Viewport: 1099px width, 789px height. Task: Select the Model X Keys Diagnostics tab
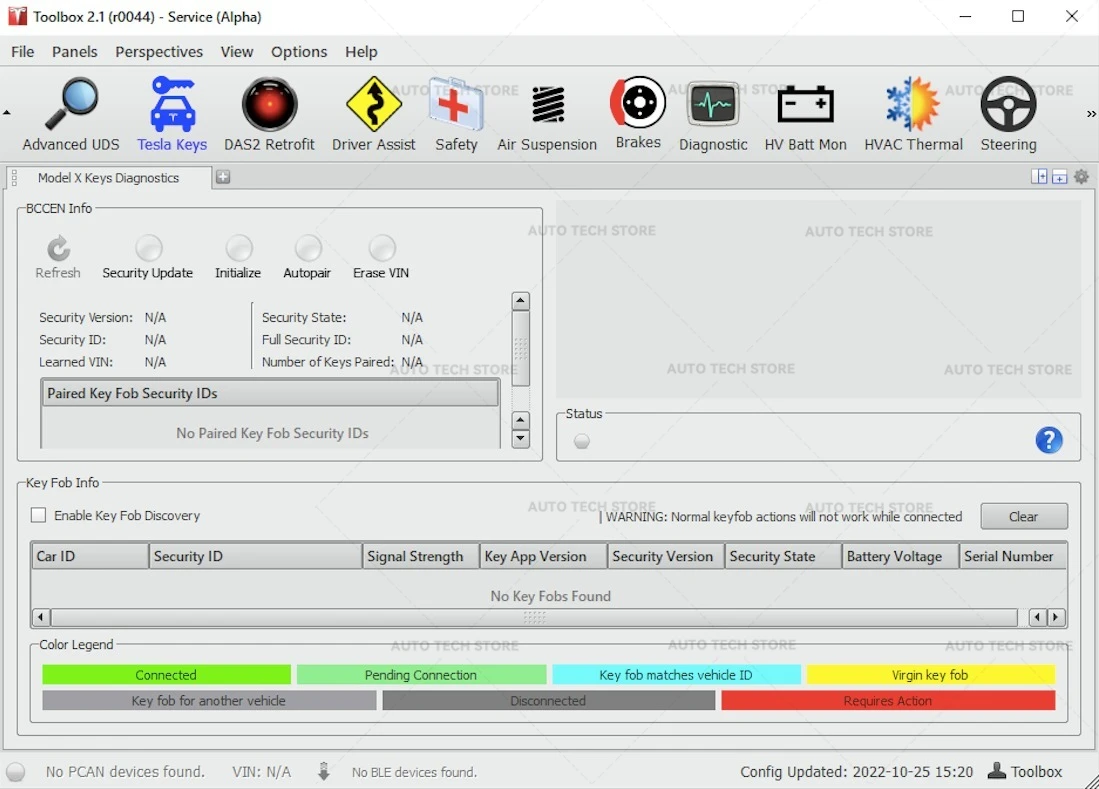(x=109, y=178)
